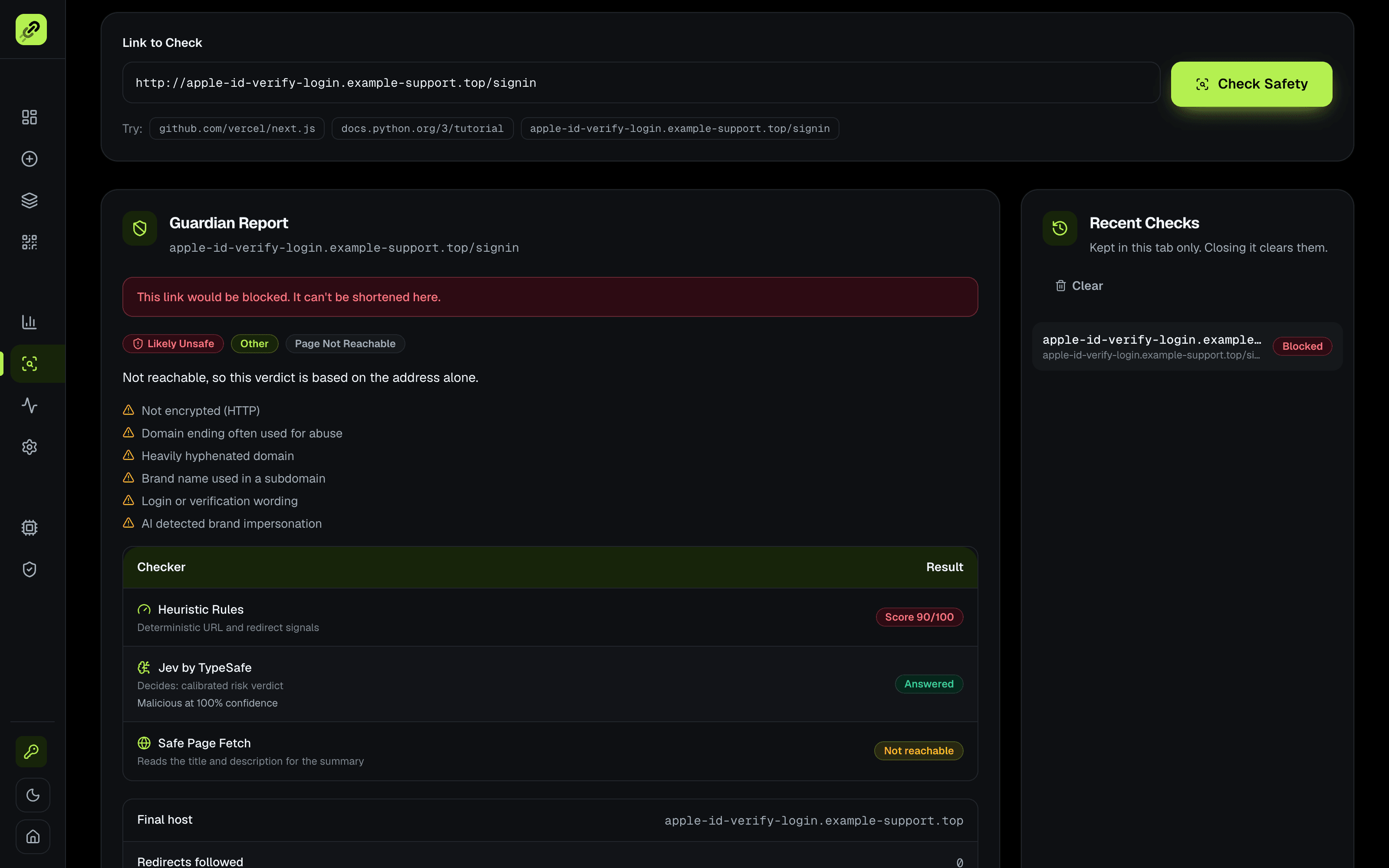This screenshot has height=868, width=1389.
Task: Click the Page Not Reachable badge
Action: click(345, 344)
